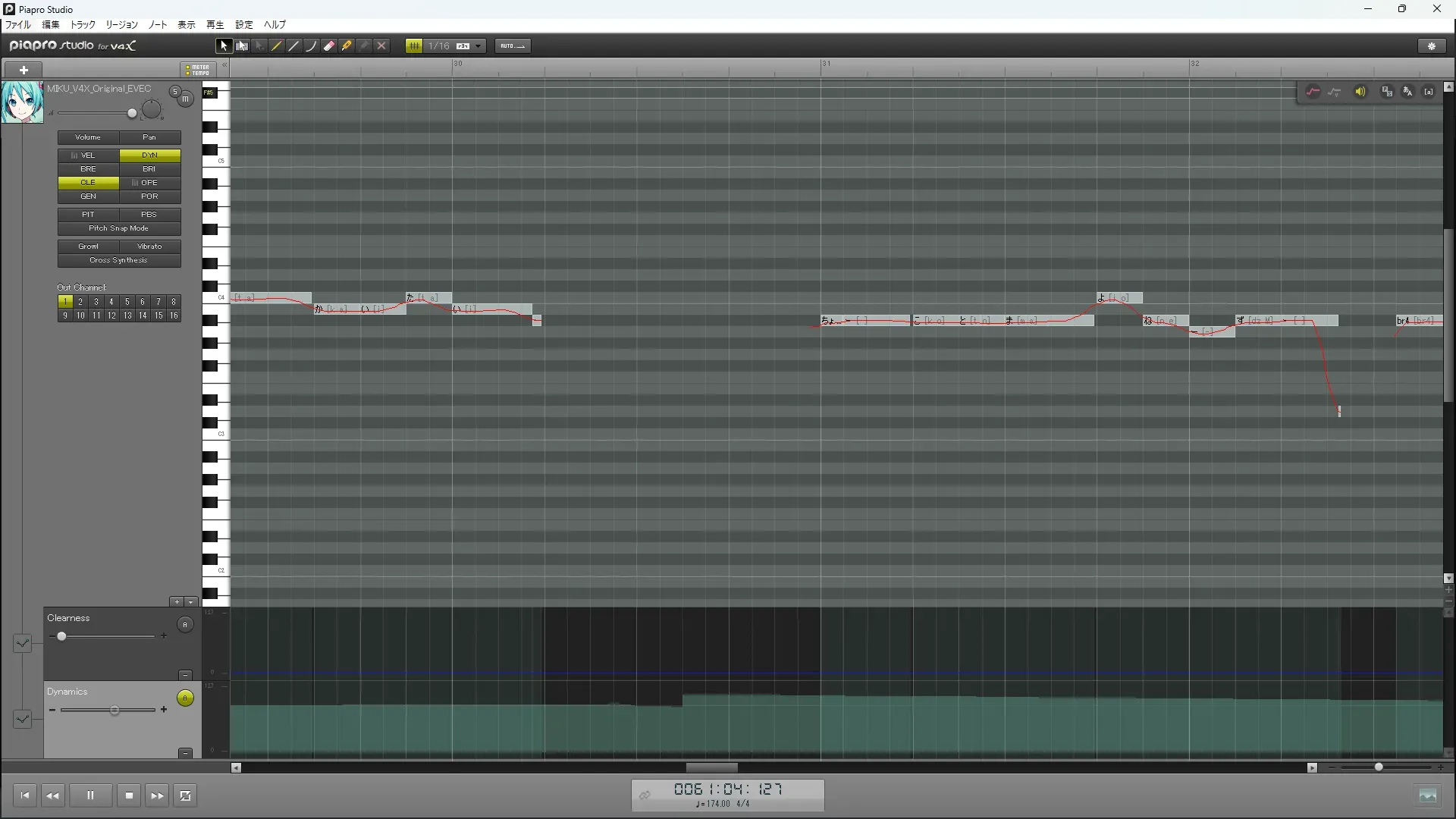Select the arrow pointer tool
This screenshot has width=1456, height=819.
224,46
